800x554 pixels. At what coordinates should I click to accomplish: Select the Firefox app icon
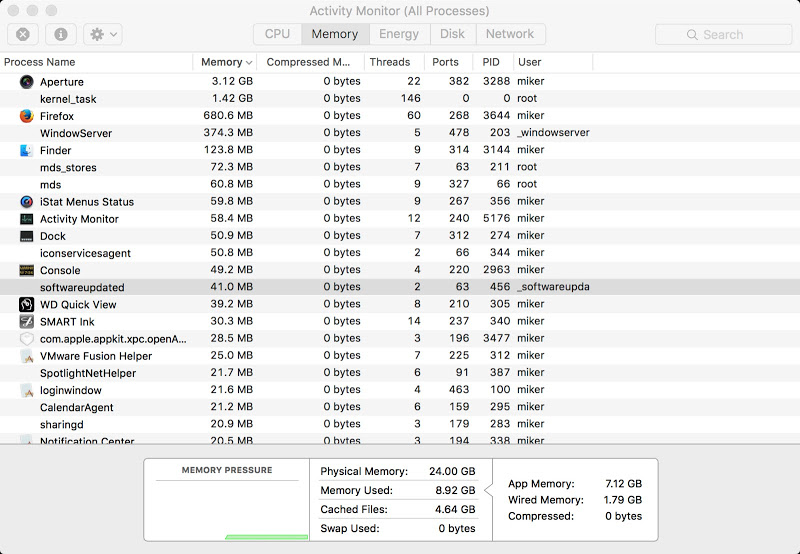27,116
